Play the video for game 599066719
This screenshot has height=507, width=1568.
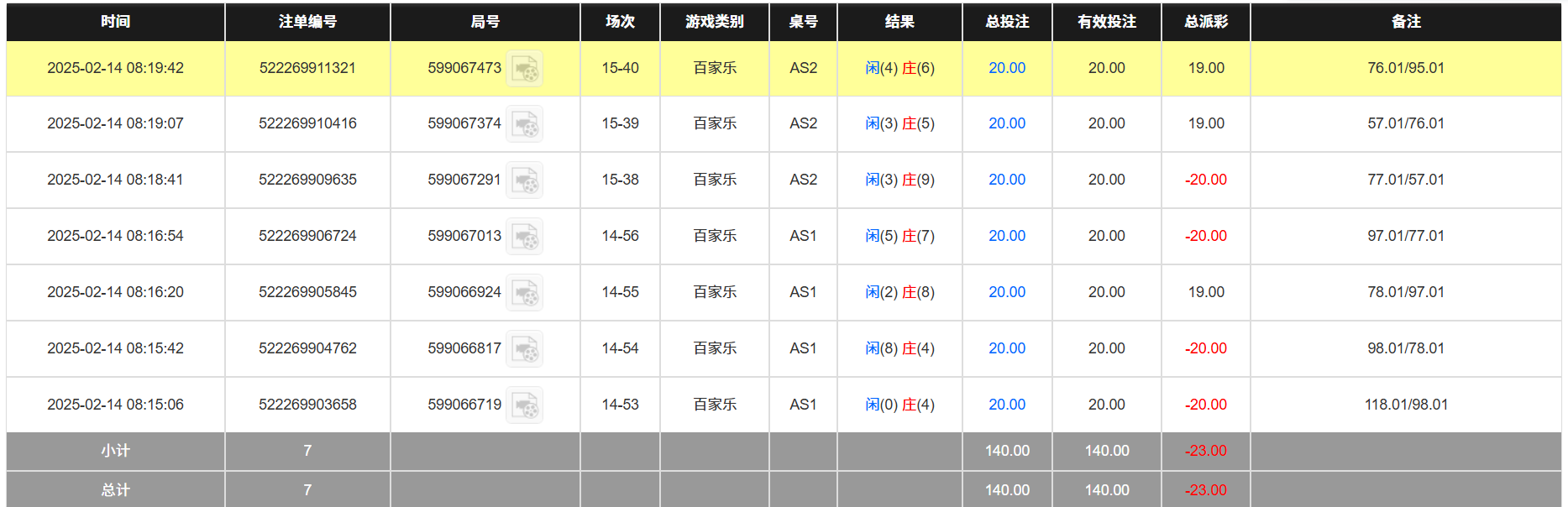tap(525, 404)
